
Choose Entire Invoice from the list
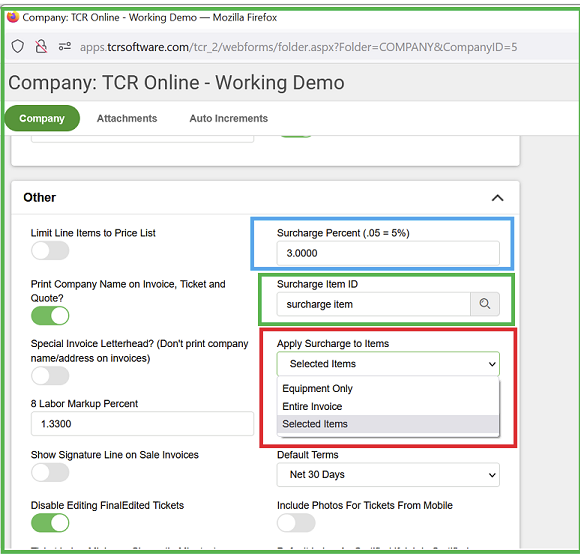click(x=388, y=406)
